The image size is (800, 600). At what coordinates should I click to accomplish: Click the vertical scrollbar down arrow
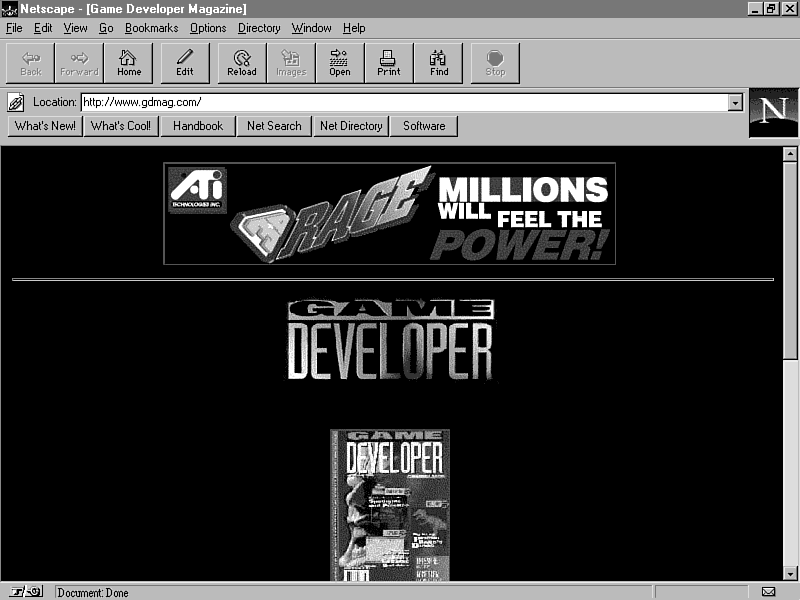(790, 573)
